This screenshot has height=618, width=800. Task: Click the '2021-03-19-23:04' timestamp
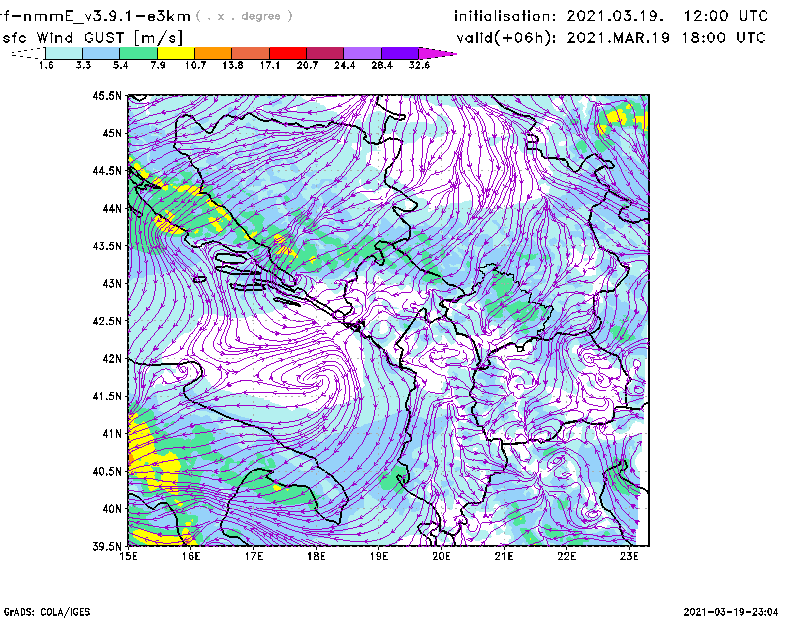pos(731,612)
